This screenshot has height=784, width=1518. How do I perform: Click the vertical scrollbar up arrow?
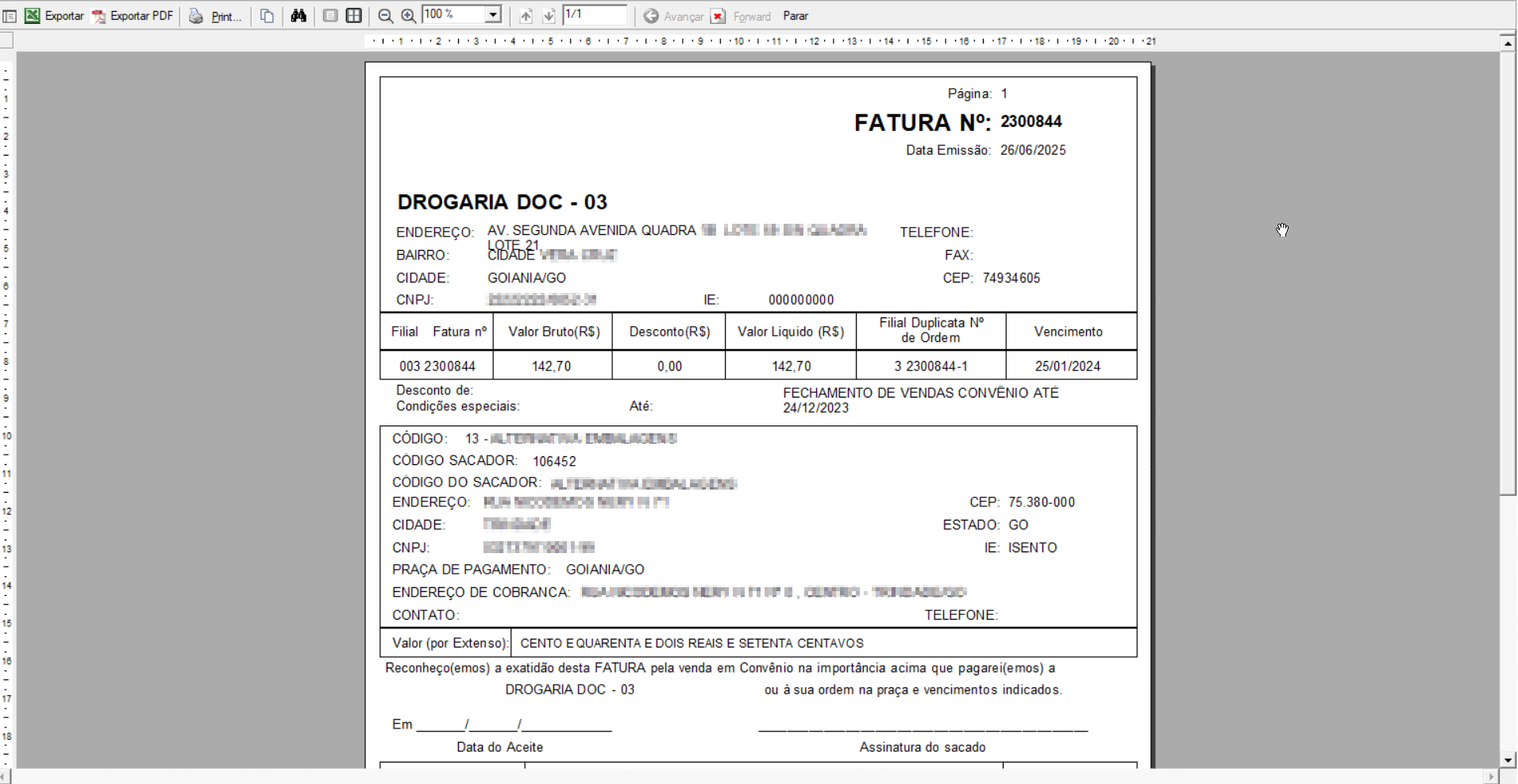click(x=1508, y=43)
